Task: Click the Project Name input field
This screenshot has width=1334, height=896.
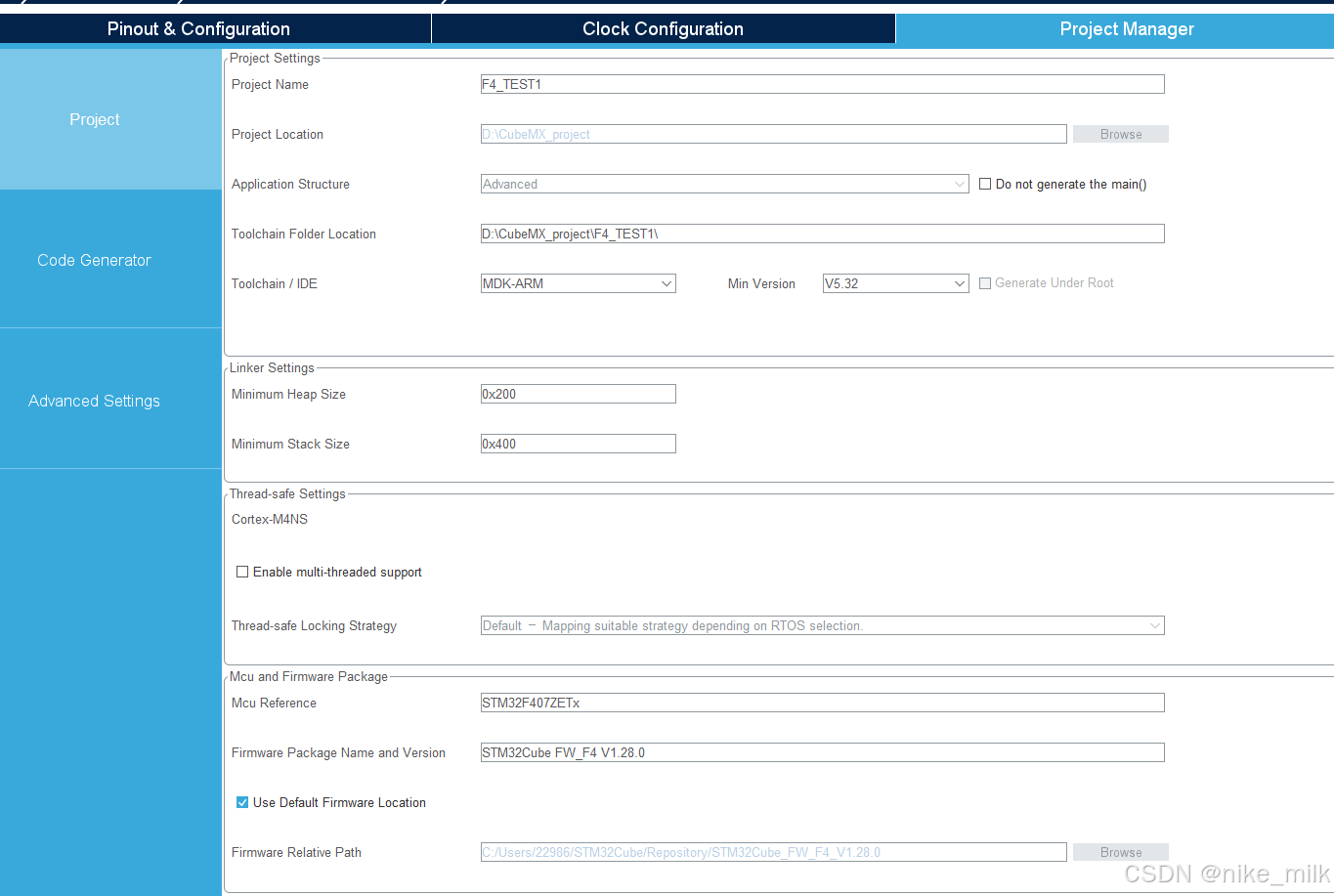Action: point(821,84)
